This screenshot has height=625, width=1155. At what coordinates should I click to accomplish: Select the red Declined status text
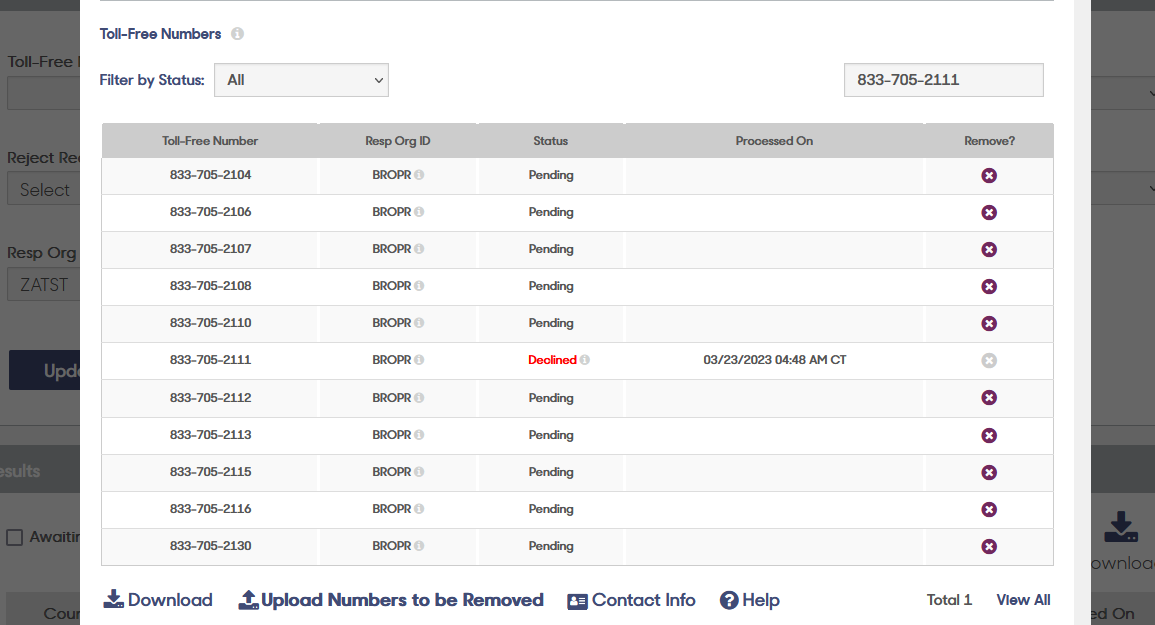tap(552, 360)
